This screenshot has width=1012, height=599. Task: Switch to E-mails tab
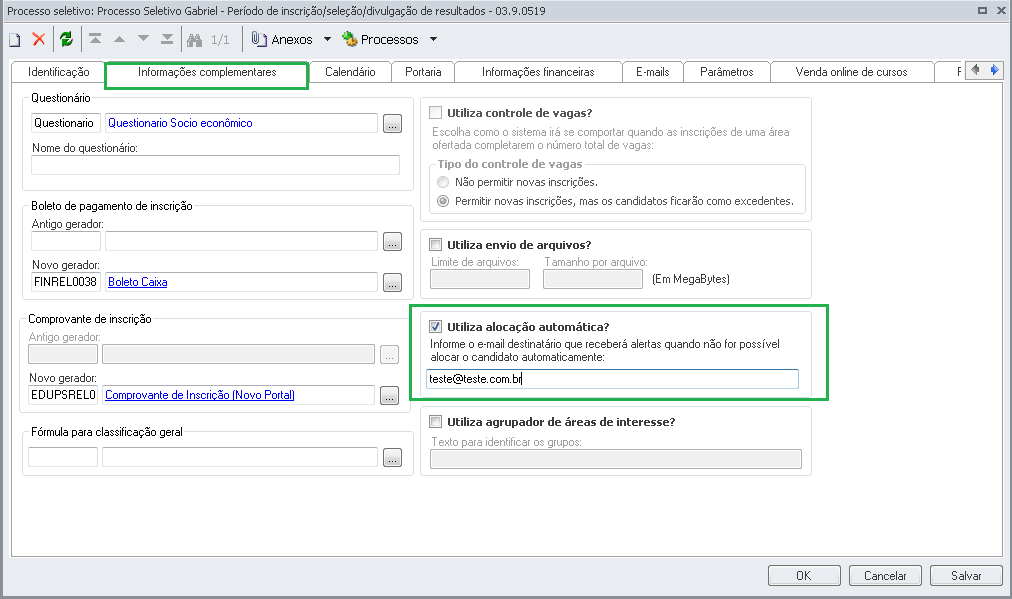653,72
